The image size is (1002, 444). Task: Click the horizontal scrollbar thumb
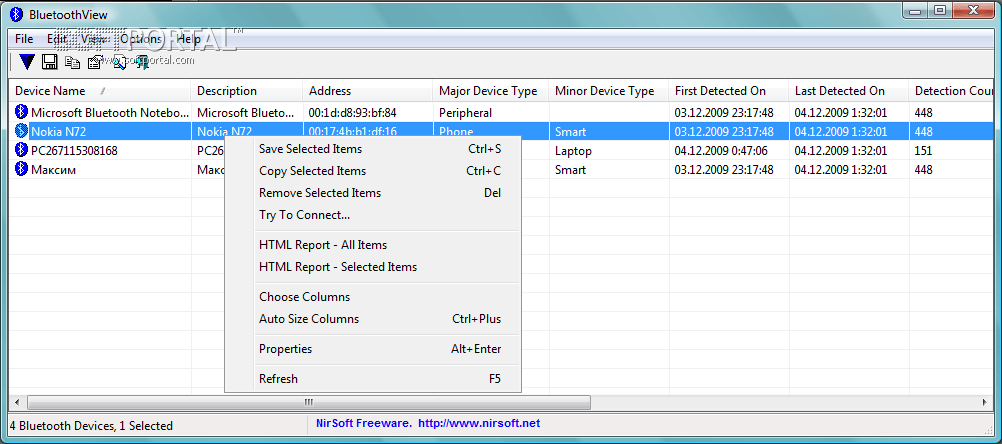[309, 402]
